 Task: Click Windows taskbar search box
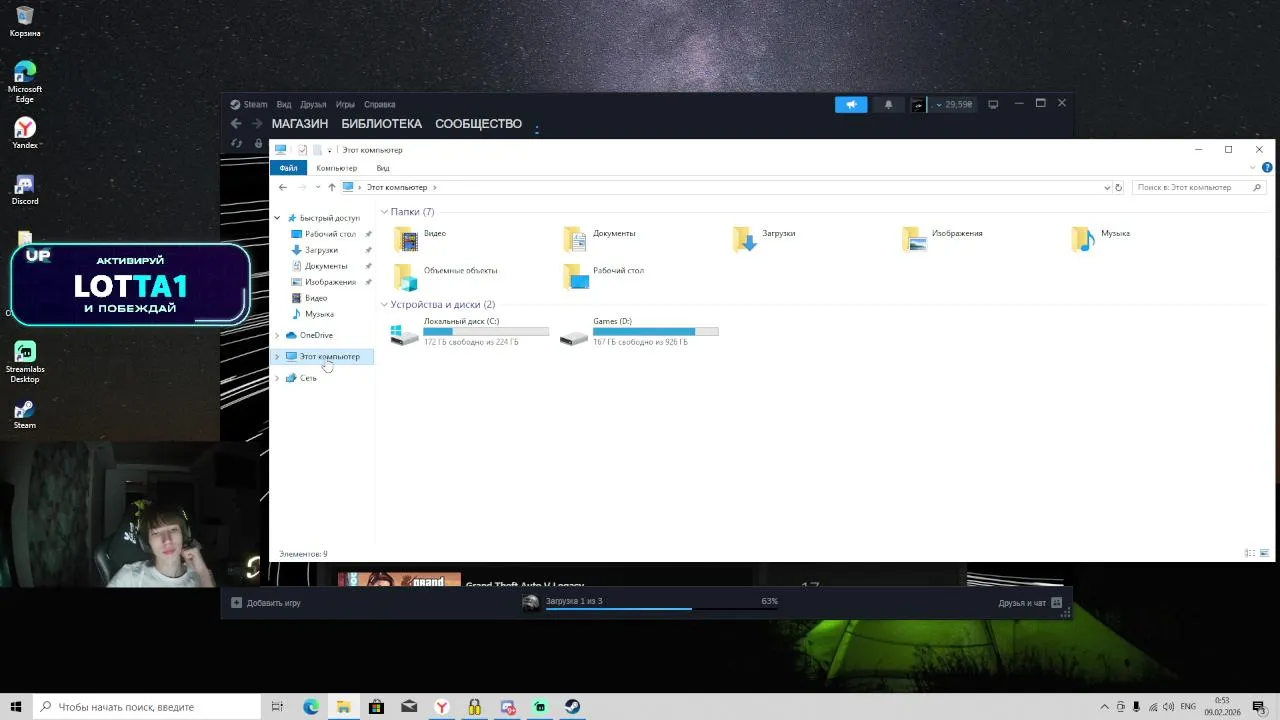147,707
